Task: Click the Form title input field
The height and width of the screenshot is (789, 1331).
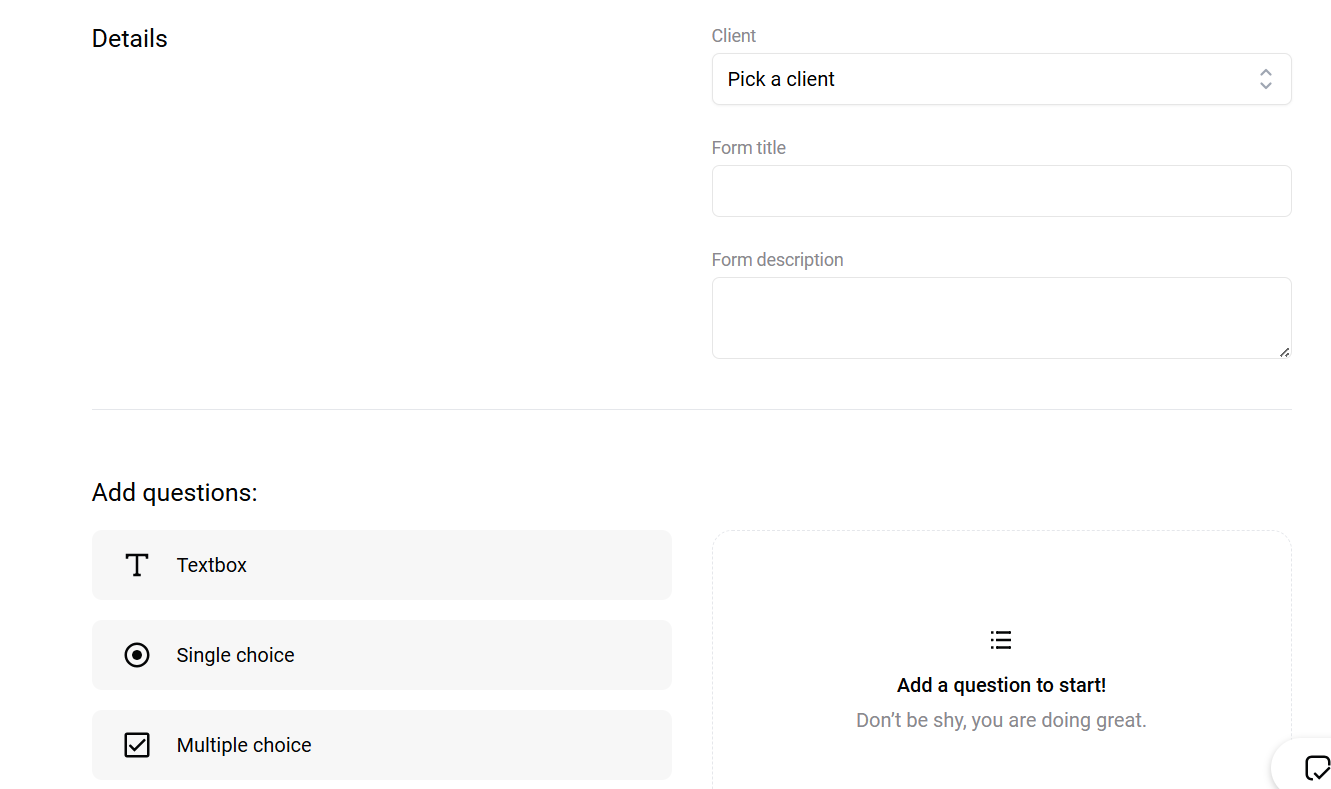Action: pos(1001,190)
